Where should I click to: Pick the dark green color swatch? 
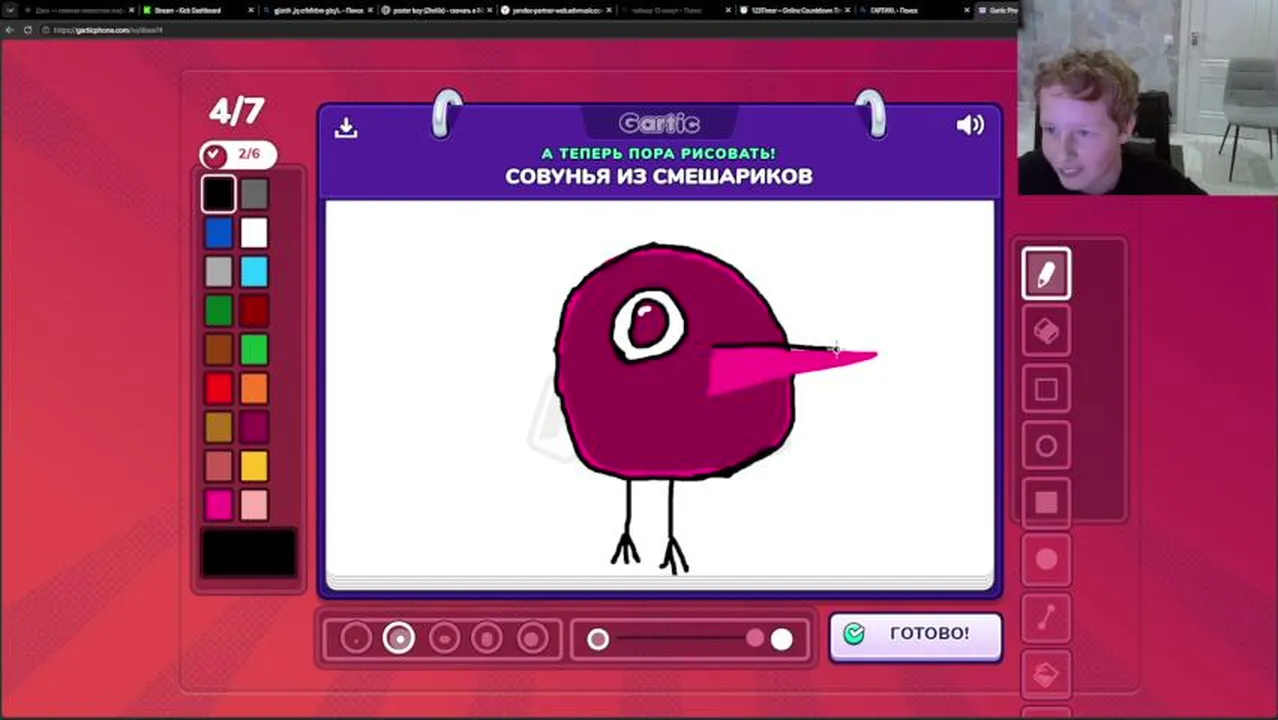(x=219, y=311)
